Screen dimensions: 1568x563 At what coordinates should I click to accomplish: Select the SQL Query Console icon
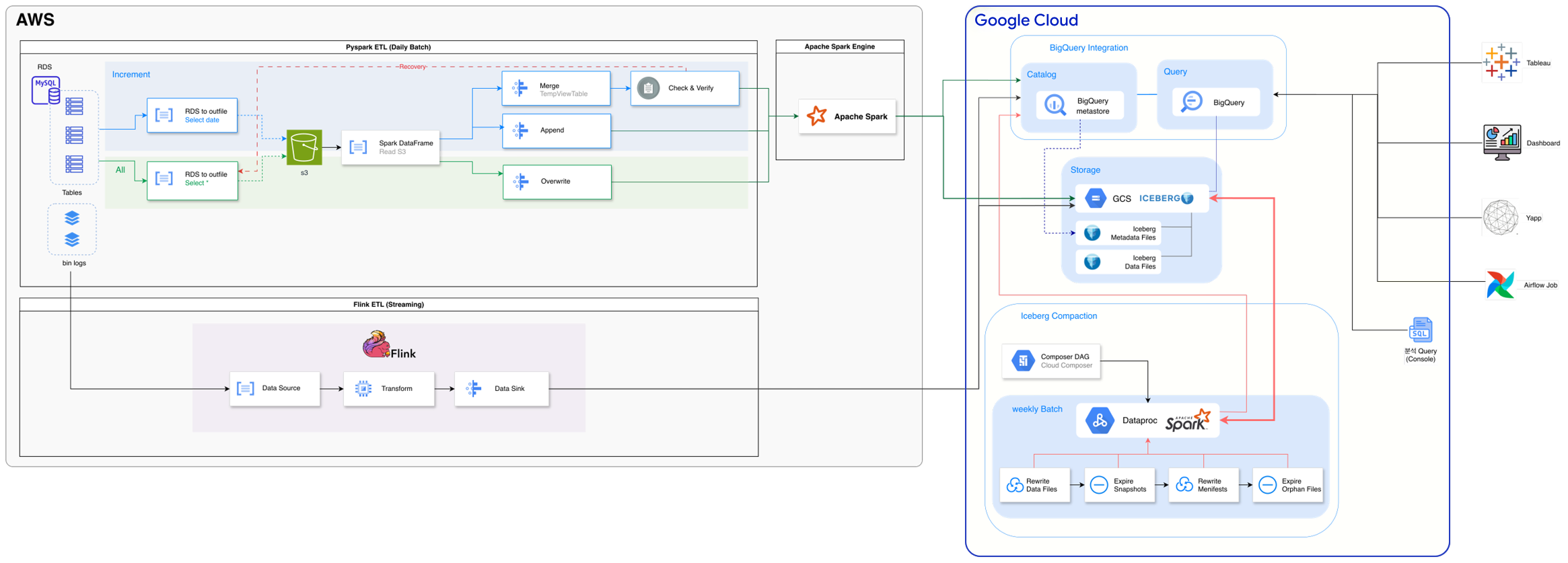[x=1421, y=330]
